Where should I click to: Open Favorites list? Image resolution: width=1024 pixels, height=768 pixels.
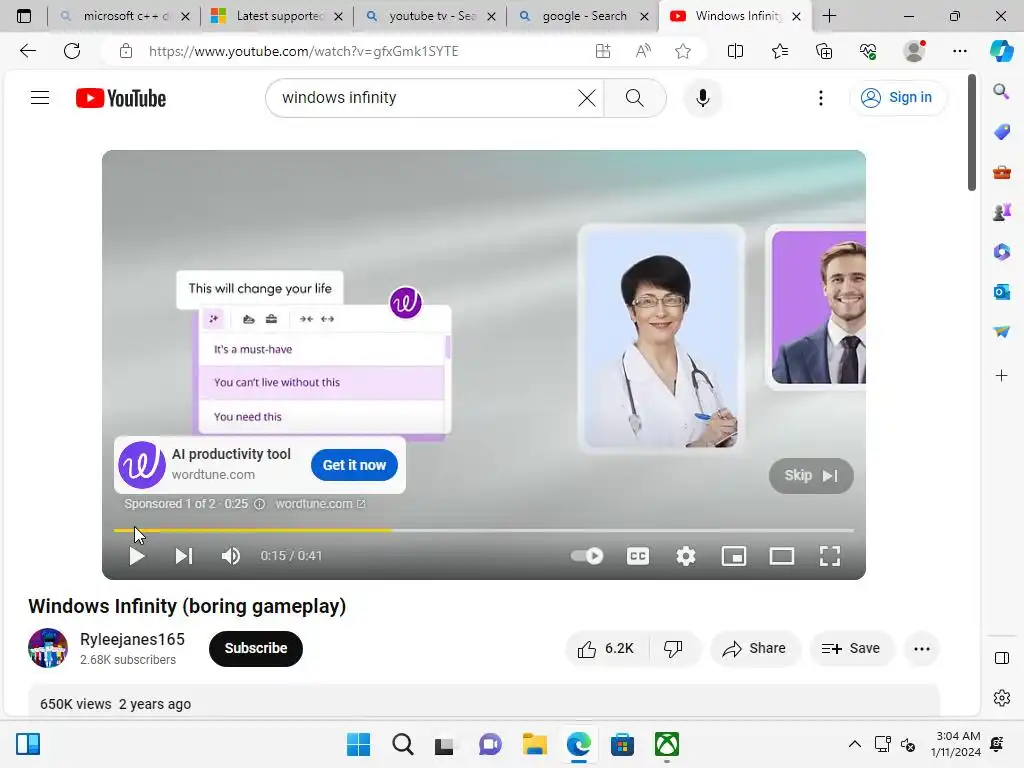pos(780,51)
